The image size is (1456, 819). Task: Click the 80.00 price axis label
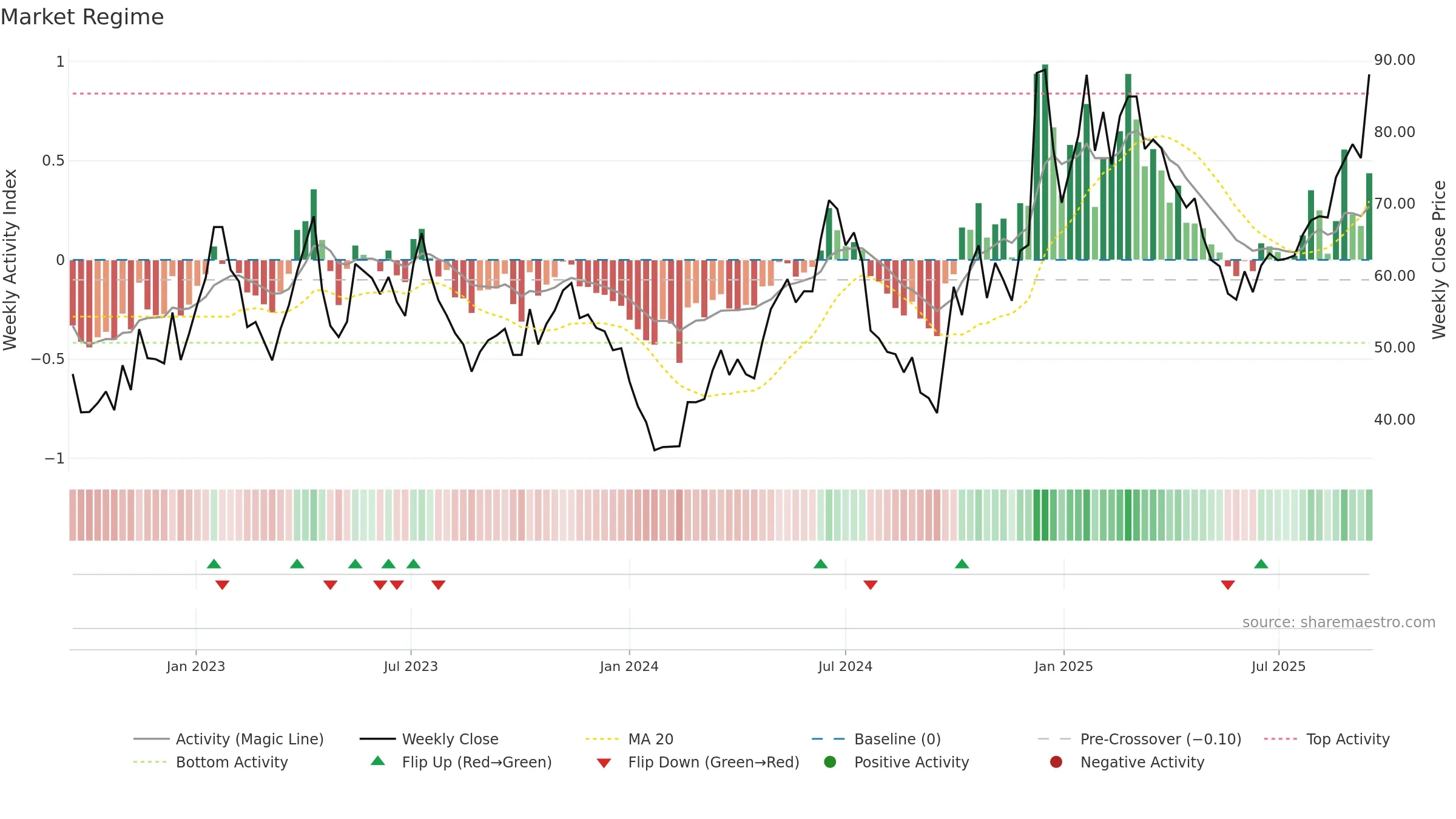point(1395,132)
